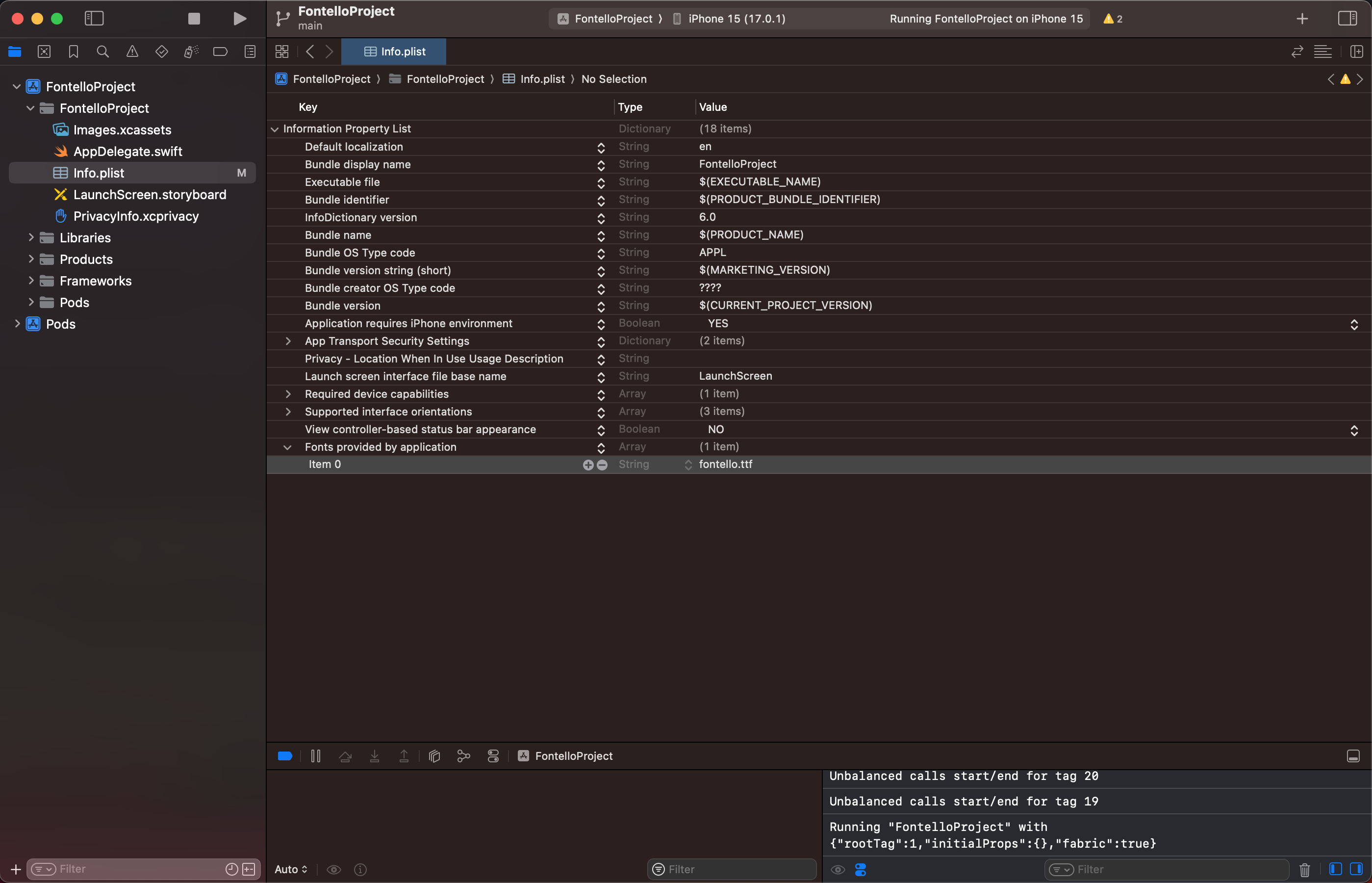
Task: Click the variables view Filter field
Action: [x=732, y=869]
